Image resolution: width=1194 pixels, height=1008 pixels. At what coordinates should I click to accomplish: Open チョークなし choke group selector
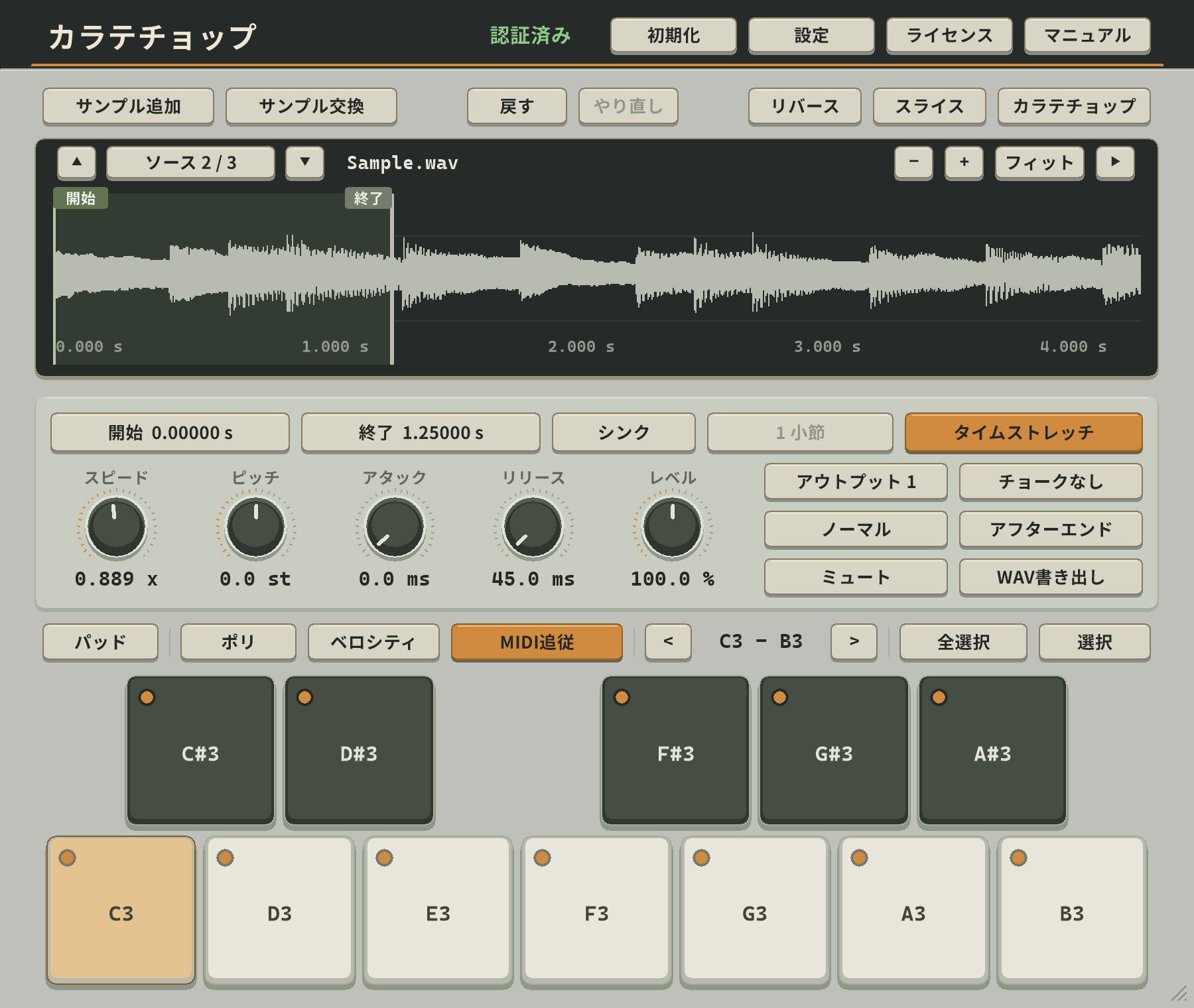coord(1051,481)
